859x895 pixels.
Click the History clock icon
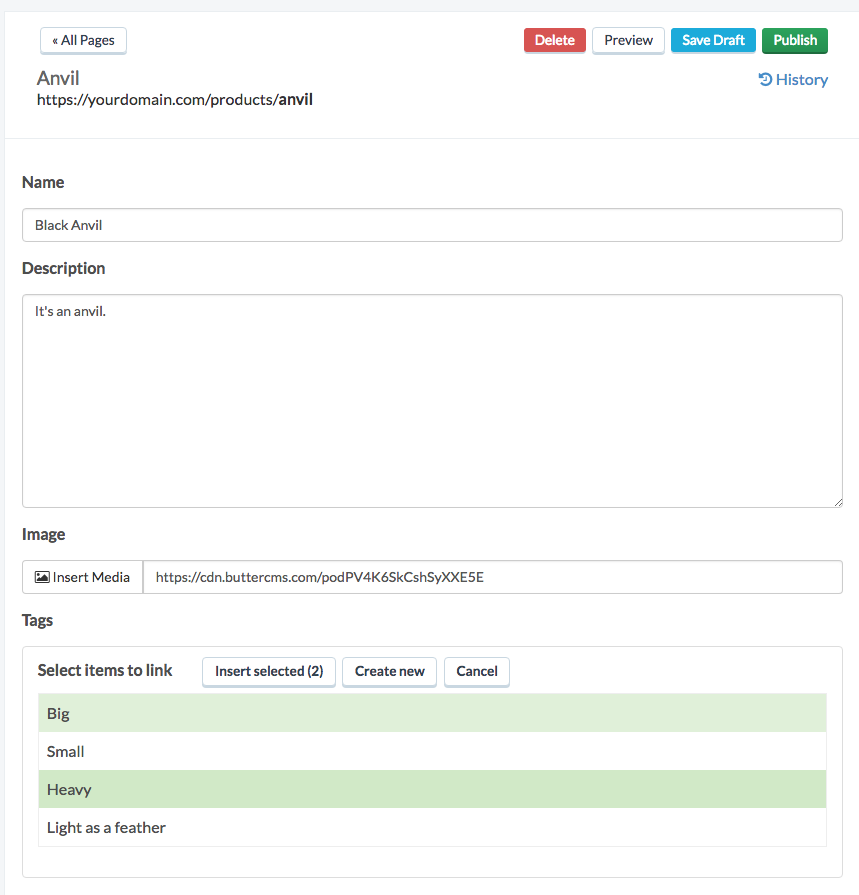[765, 79]
